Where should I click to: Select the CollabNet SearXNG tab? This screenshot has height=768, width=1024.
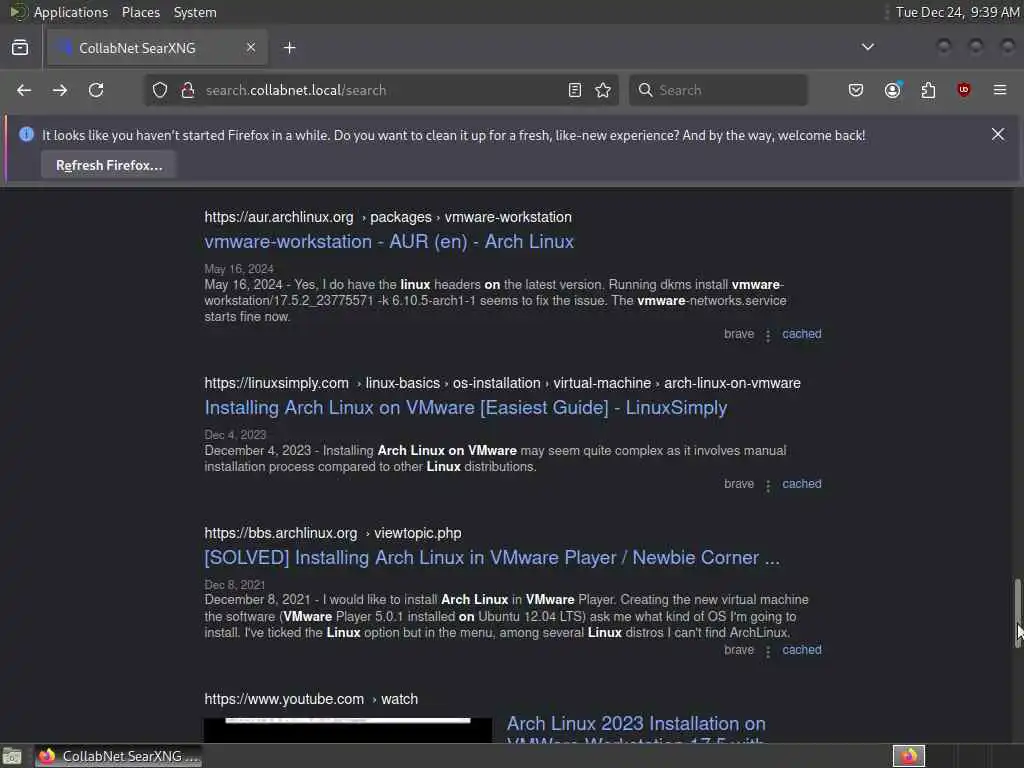coord(157,48)
